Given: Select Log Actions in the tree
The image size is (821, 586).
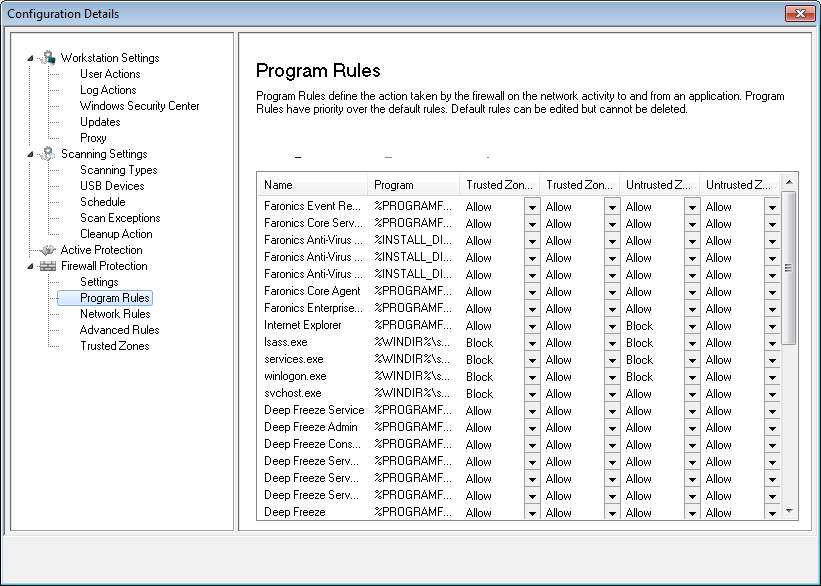Looking at the screenshot, I should coord(108,90).
